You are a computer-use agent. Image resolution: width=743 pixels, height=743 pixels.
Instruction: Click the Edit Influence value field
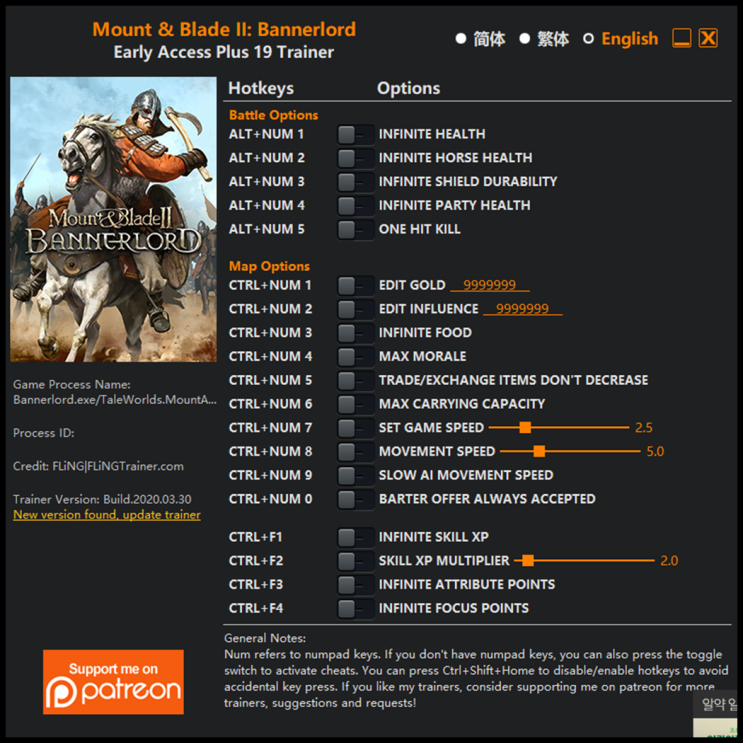click(523, 308)
